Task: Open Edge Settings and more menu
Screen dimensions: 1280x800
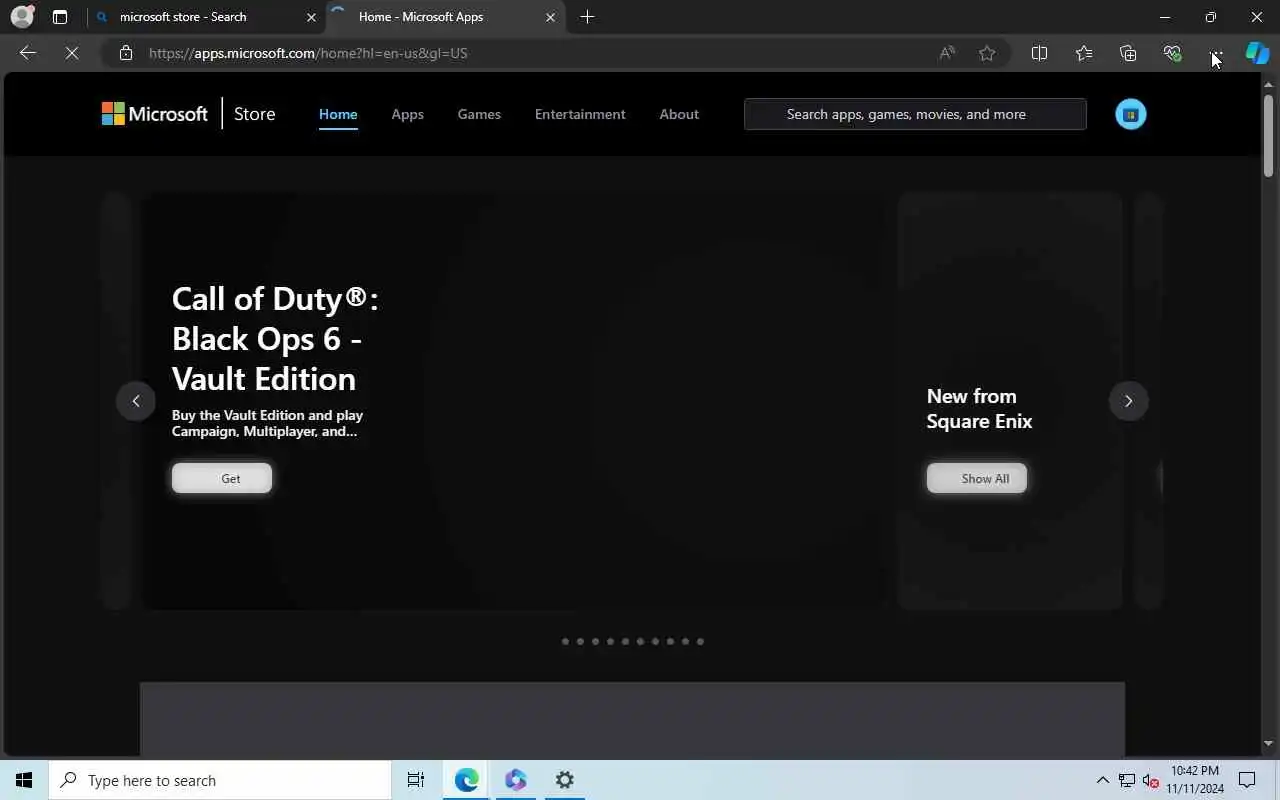Action: click(1216, 53)
